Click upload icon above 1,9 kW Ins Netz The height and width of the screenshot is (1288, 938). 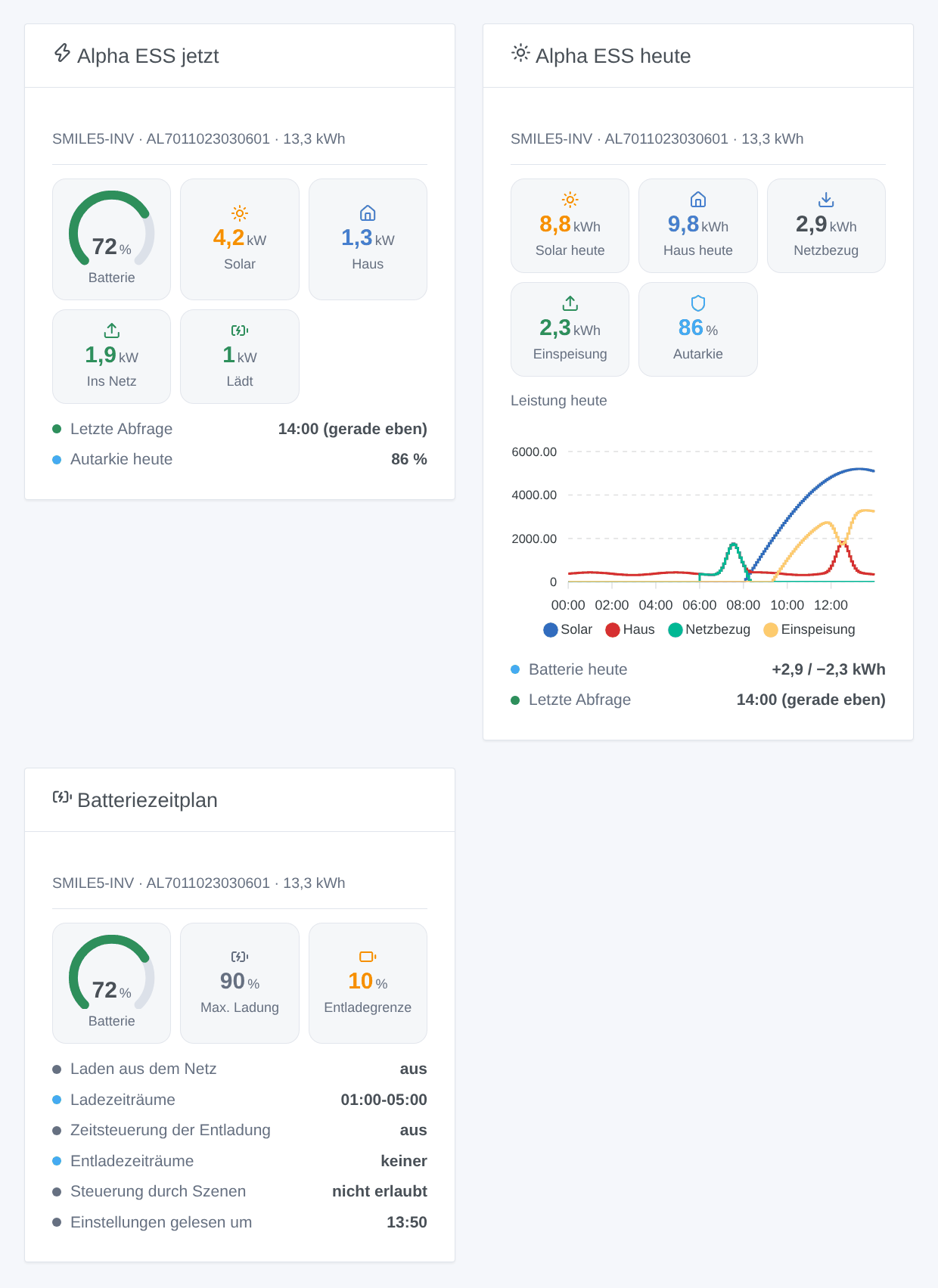point(112,331)
